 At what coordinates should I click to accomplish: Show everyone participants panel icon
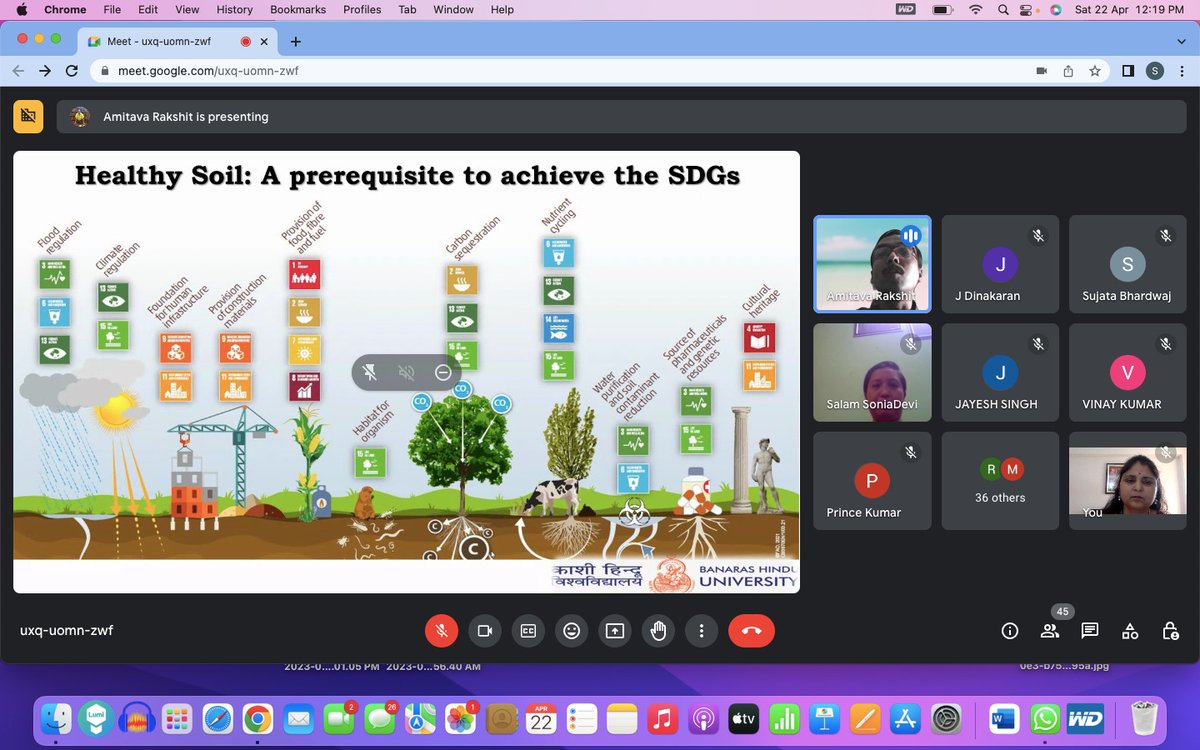tap(1050, 631)
